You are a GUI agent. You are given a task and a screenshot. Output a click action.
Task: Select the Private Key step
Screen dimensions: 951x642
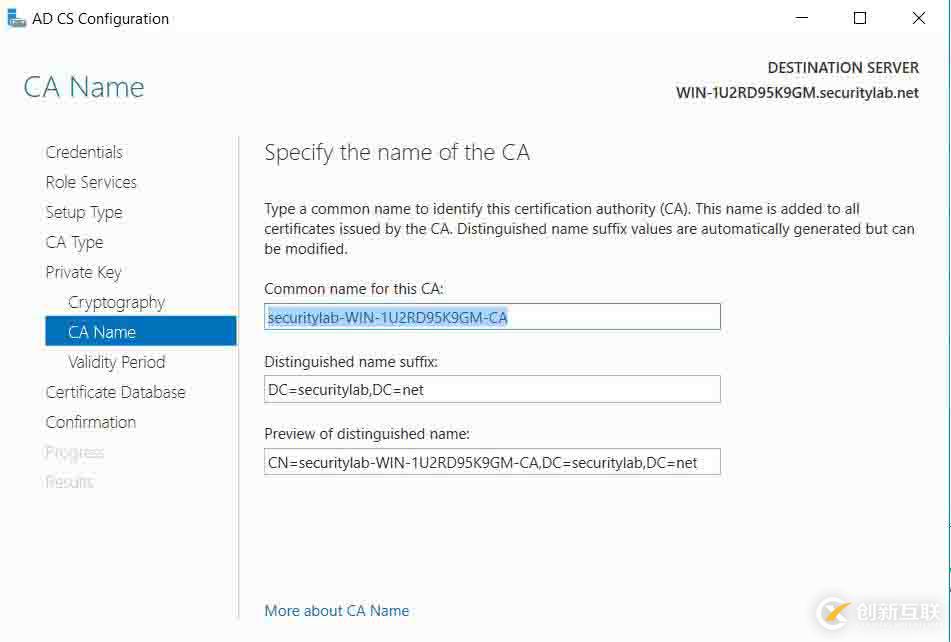click(83, 272)
